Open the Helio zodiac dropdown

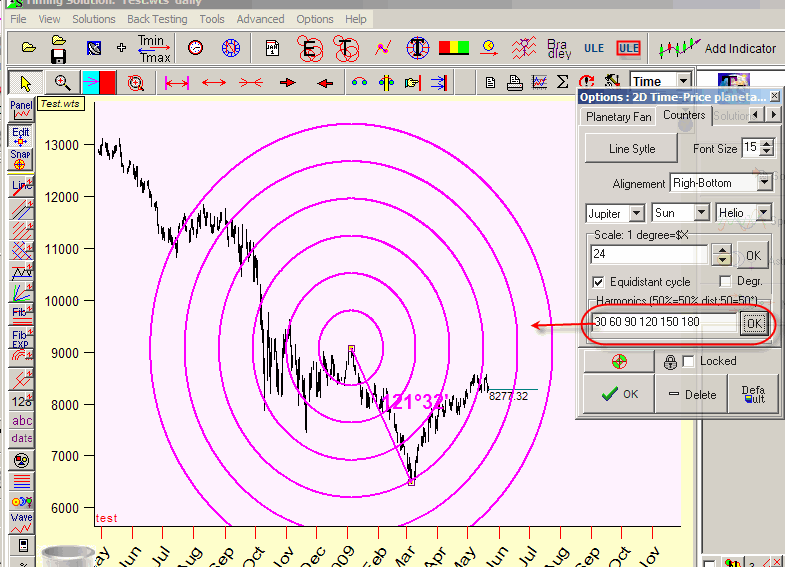[763, 213]
